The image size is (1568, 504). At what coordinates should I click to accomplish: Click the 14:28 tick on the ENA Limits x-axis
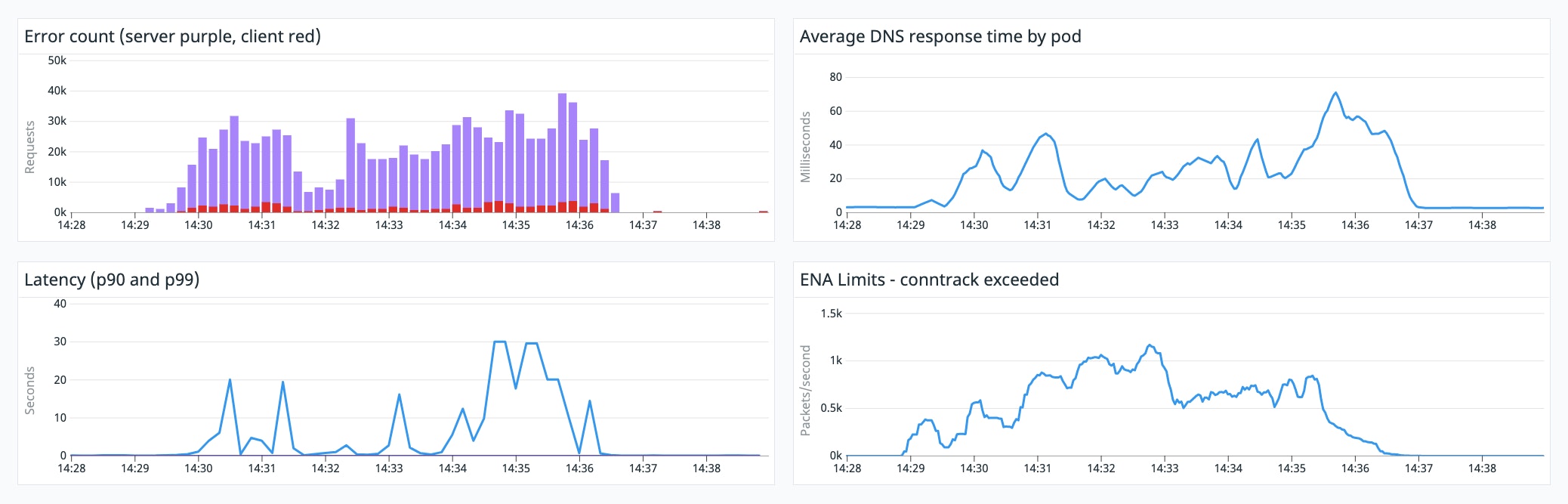pos(847,468)
